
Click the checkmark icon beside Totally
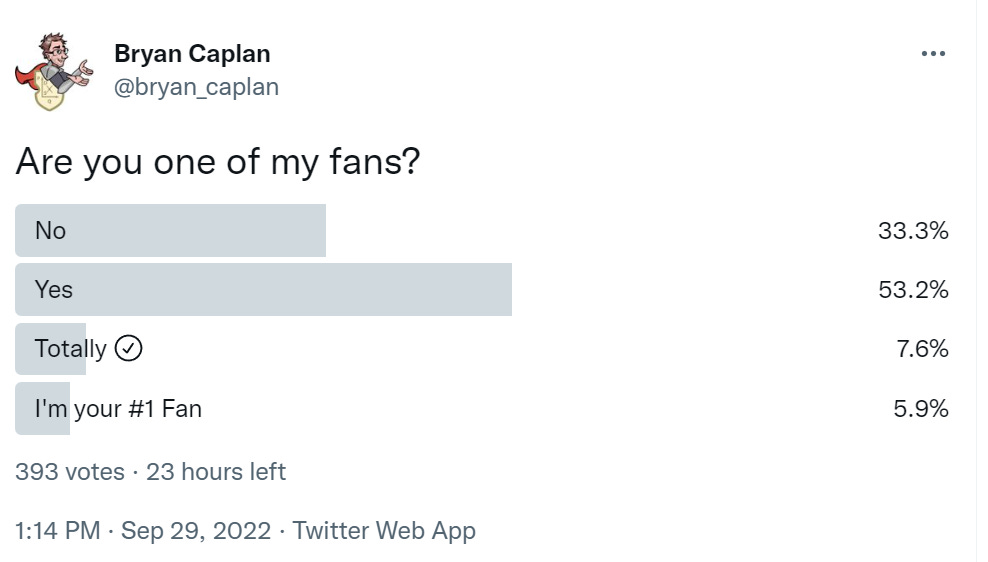(129, 349)
